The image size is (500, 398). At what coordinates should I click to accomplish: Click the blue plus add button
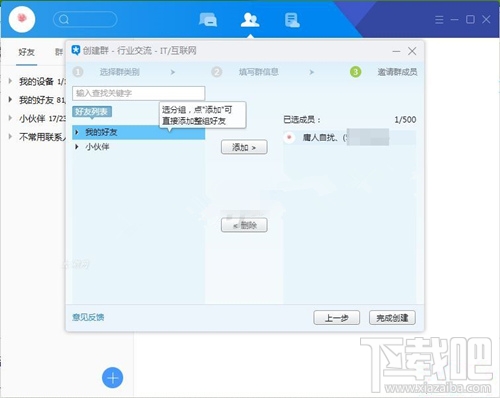112,378
